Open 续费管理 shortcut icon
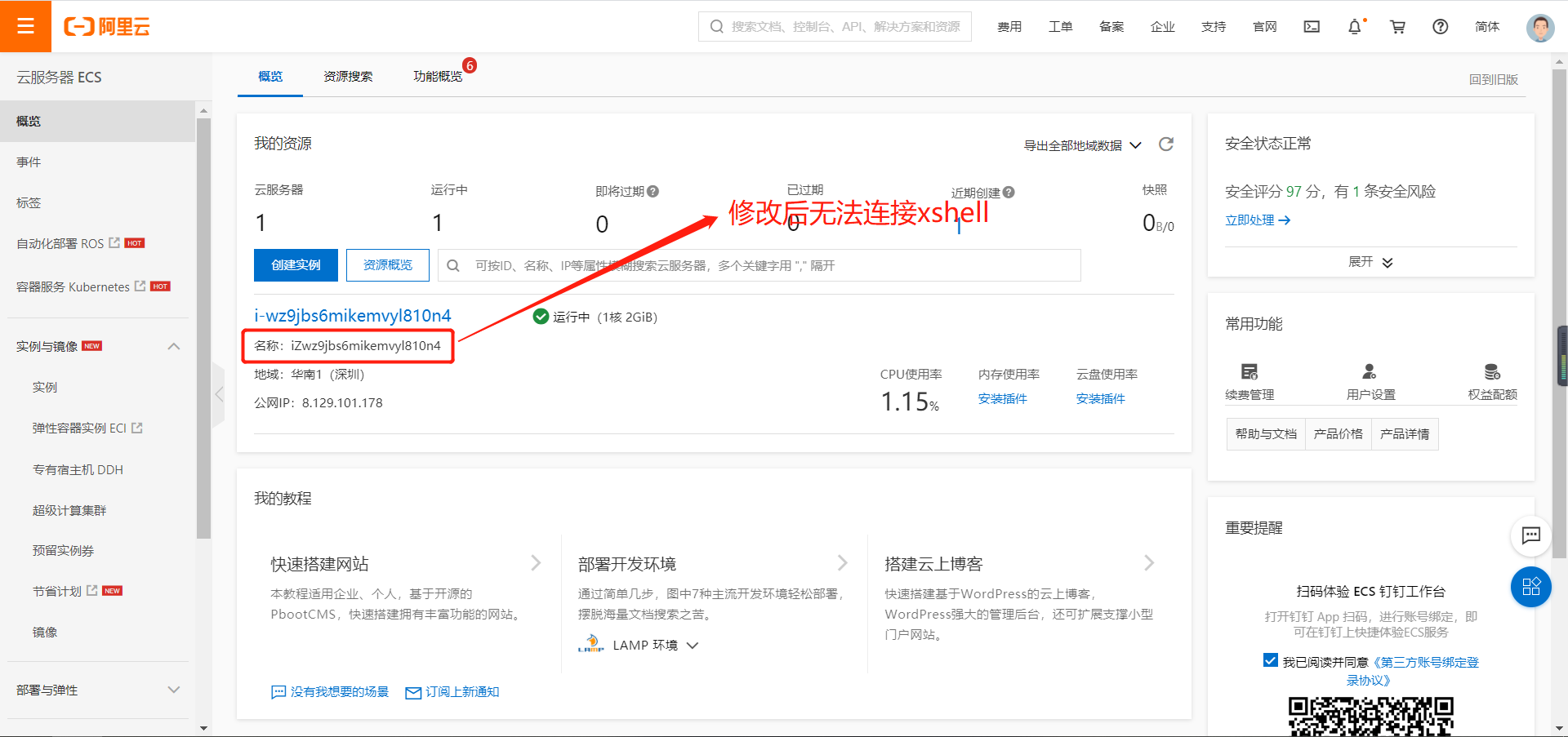Viewport: 1568px width, 737px height. [1249, 372]
